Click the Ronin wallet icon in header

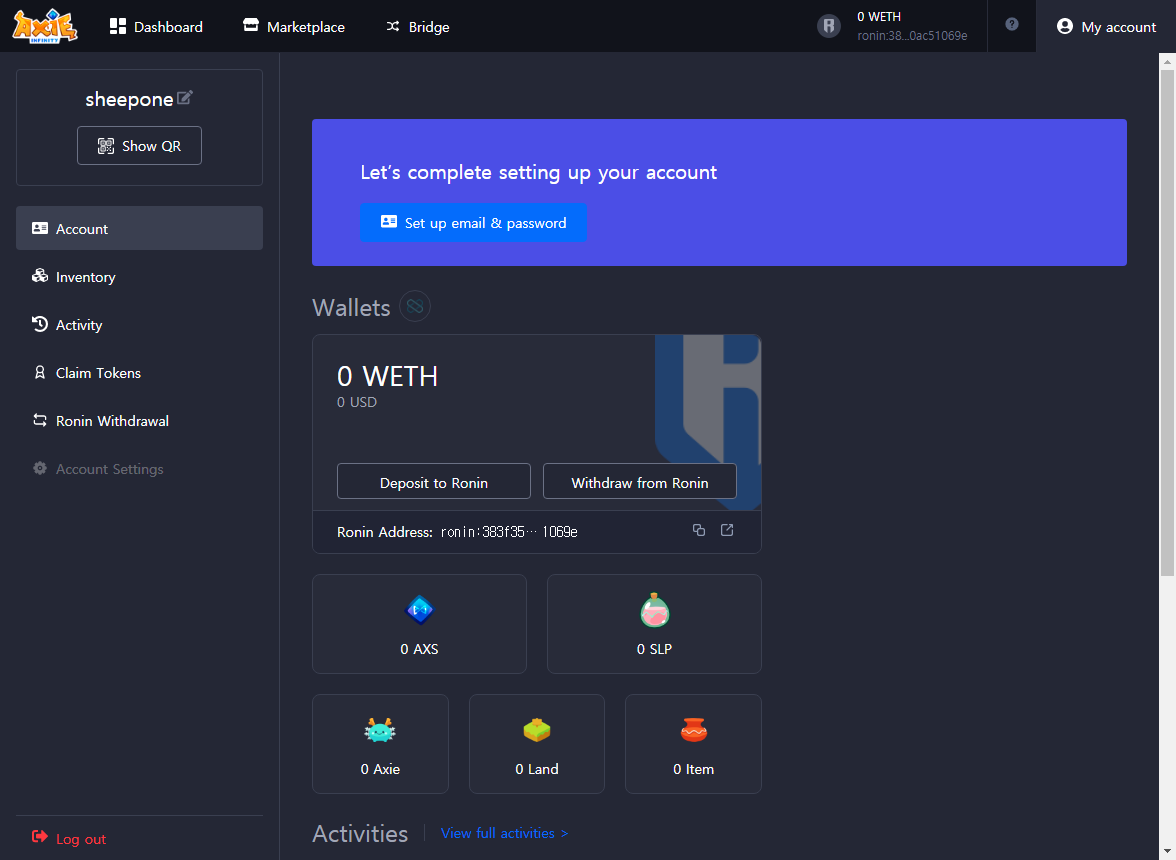point(829,26)
